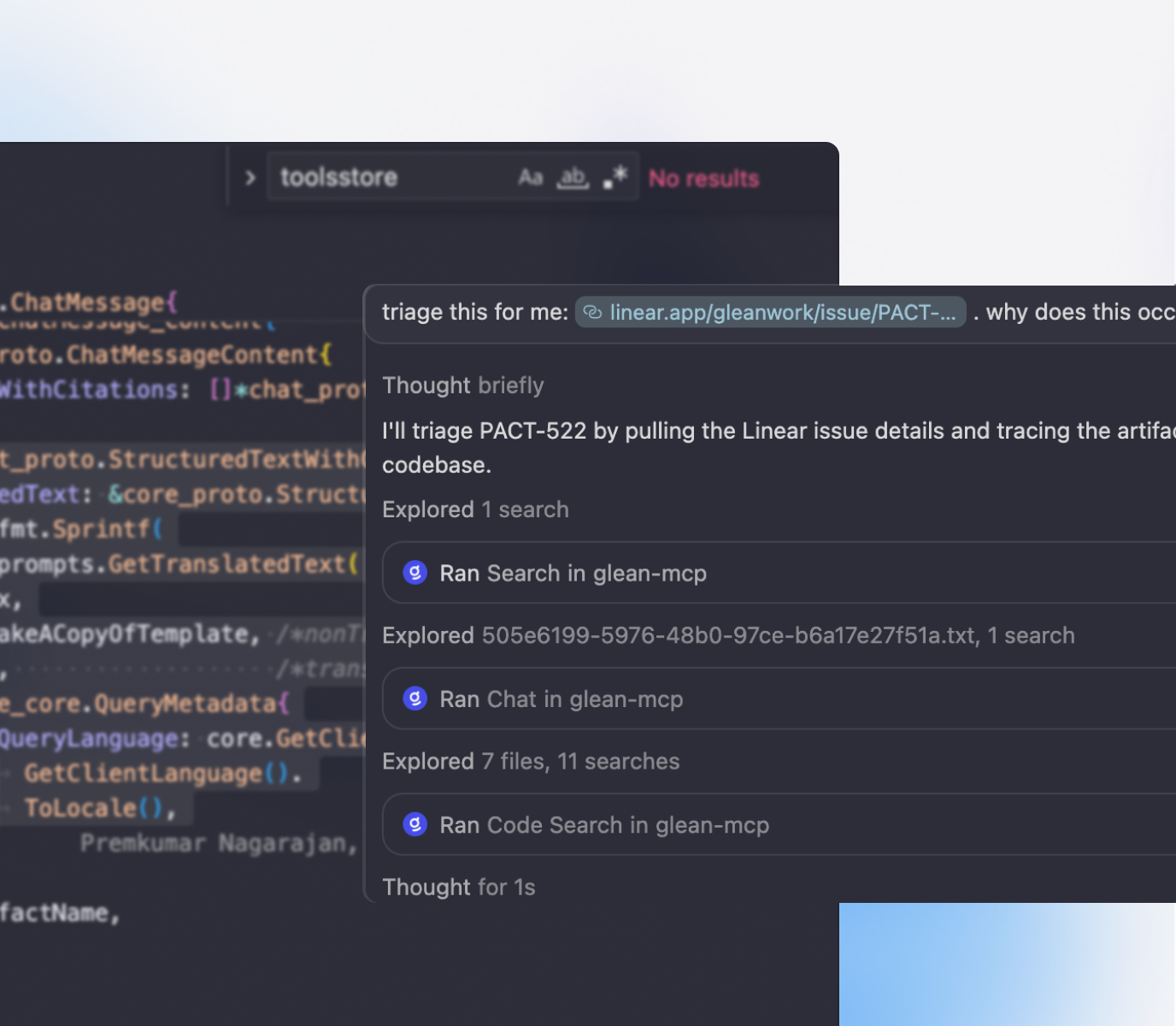Click glean icon on Ran Chat row
This screenshot has height=1026, width=1176.
pos(415,699)
